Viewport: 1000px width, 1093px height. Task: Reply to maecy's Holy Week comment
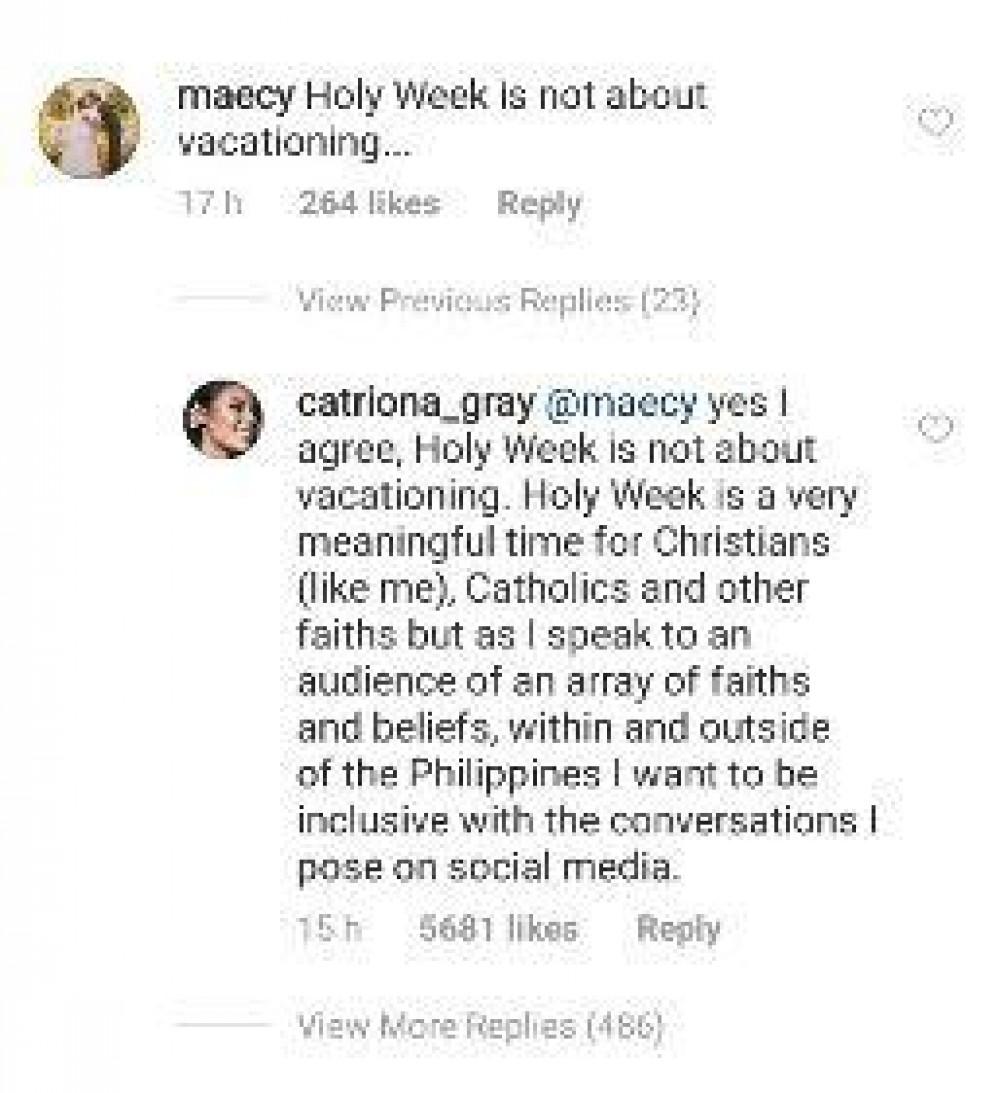click(x=539, y=204)
